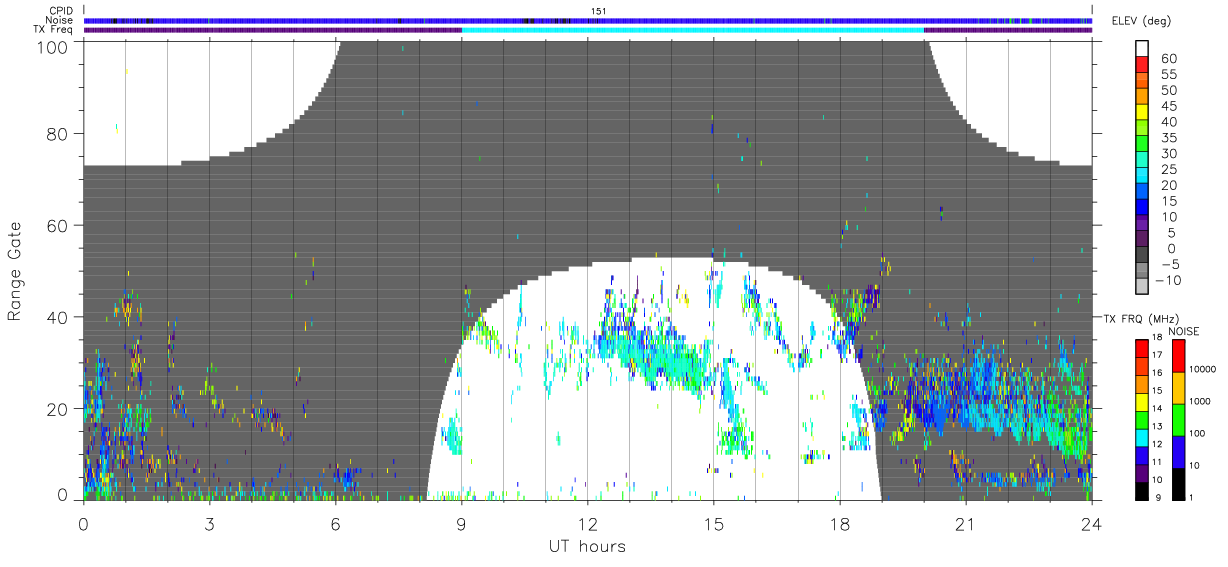
Task: Click the purple TX Freq strip before 9 UT
Action: tap(273, 30)
